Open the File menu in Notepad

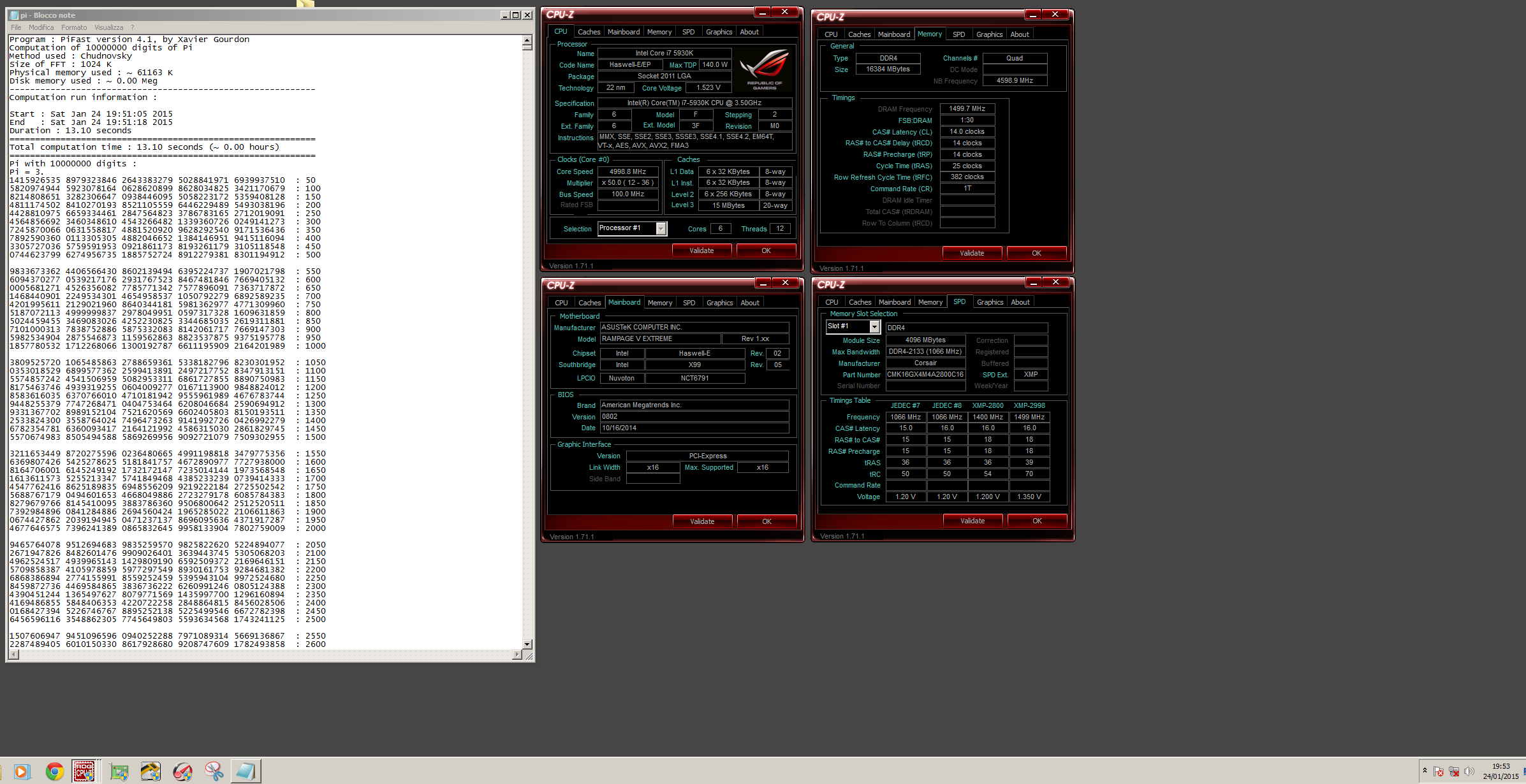pyautogui.click(x=16, y=27)
